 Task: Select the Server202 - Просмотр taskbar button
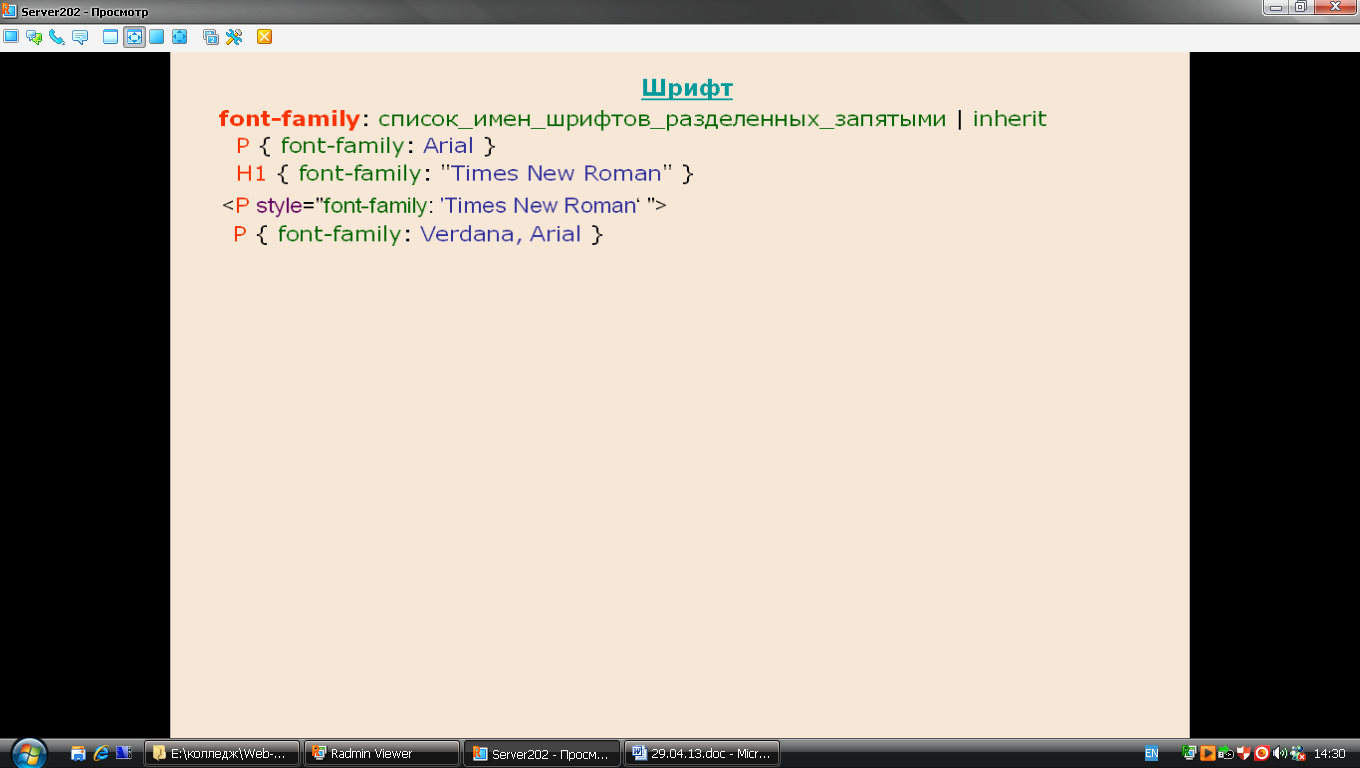(x=542, y=754)
